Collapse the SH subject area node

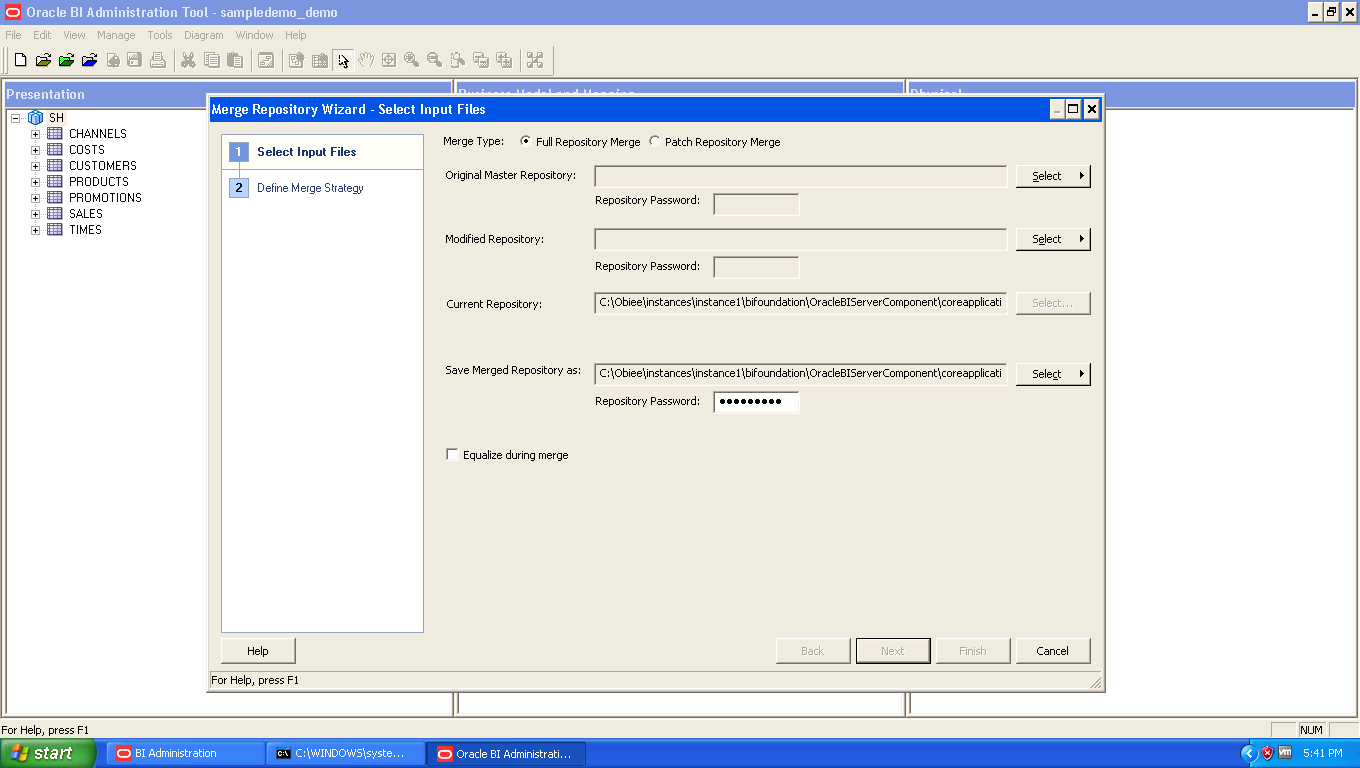tap(16, 118)
